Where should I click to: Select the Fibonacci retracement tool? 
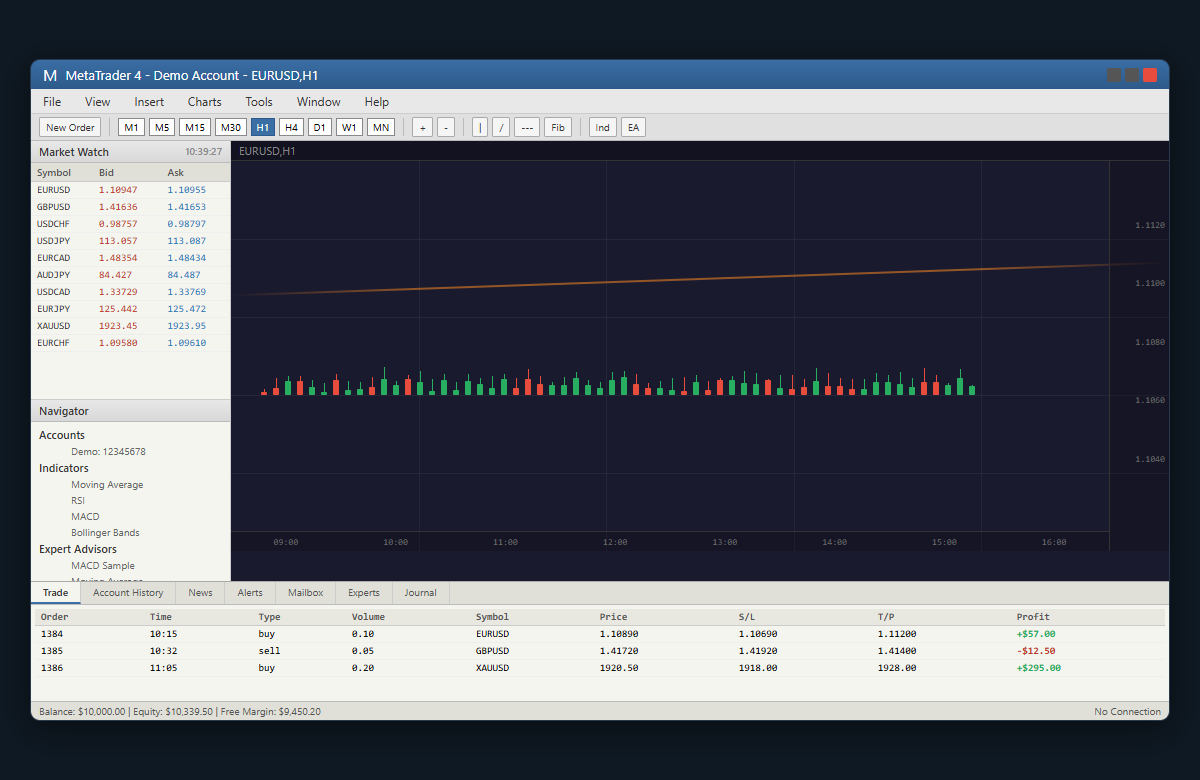558,127
